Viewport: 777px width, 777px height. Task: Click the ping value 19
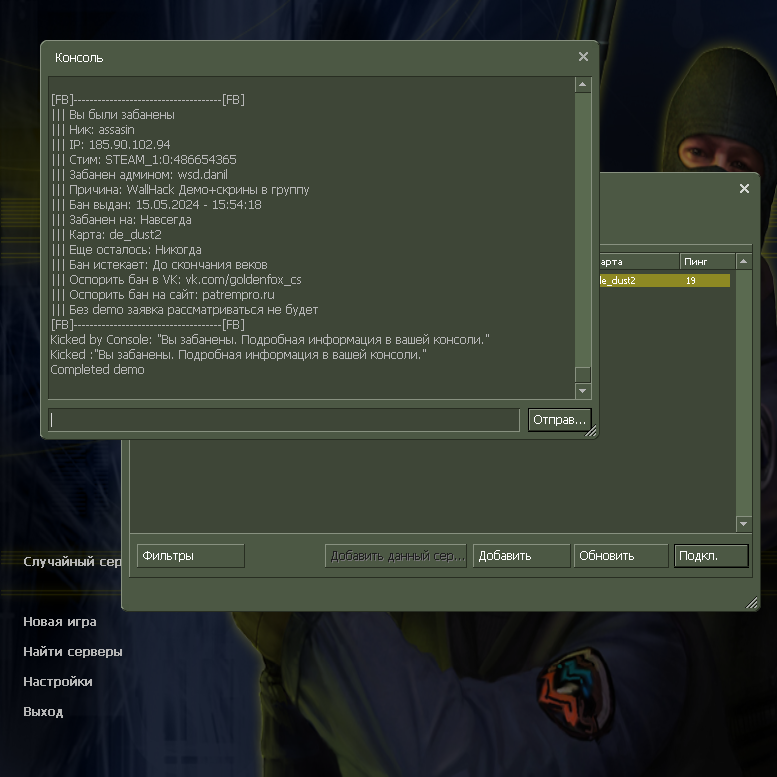pyautogui.click(x=691, y=280)
